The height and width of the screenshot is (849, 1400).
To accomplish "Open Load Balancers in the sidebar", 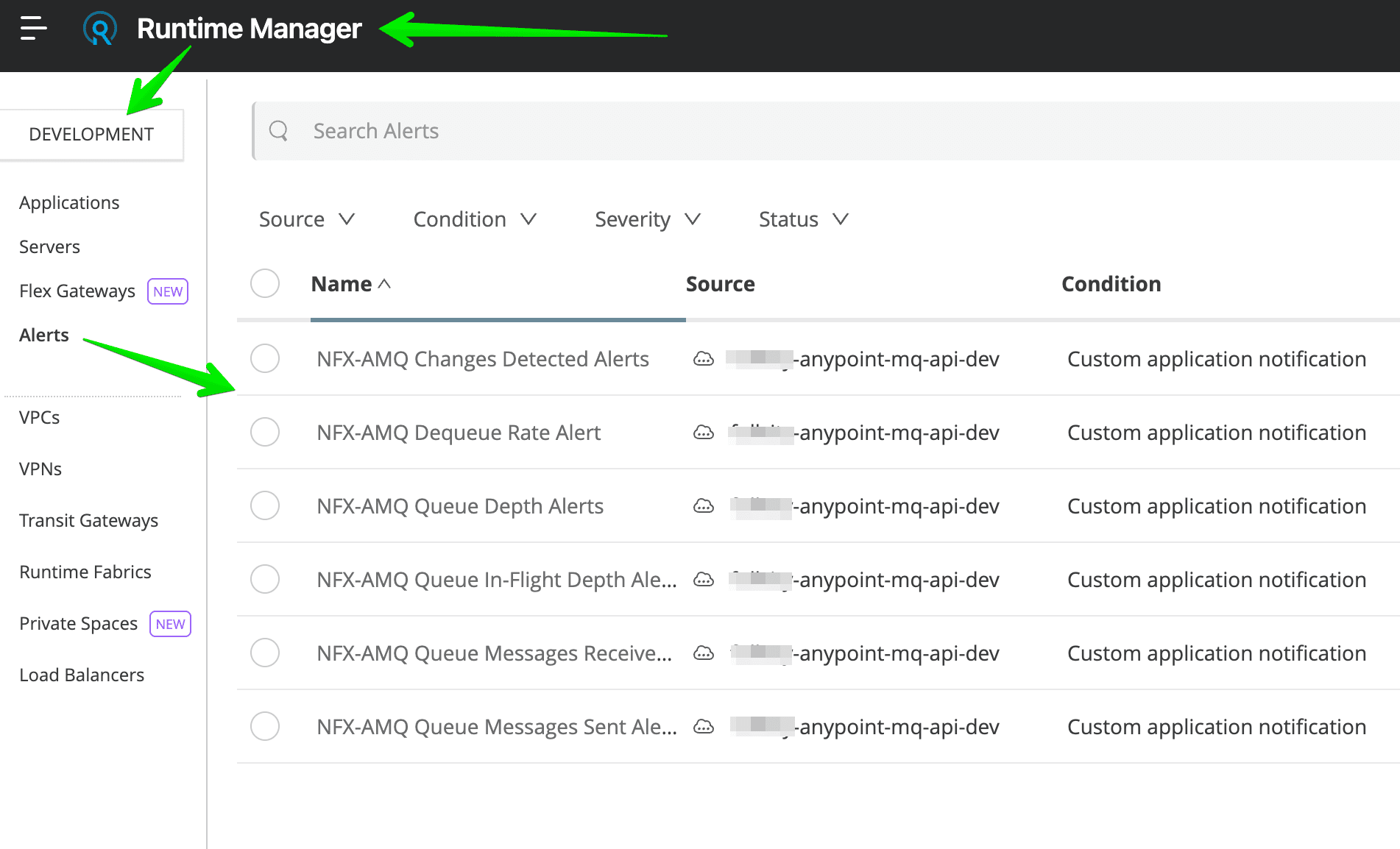I will pyautogui.click(x=82, y=675).
